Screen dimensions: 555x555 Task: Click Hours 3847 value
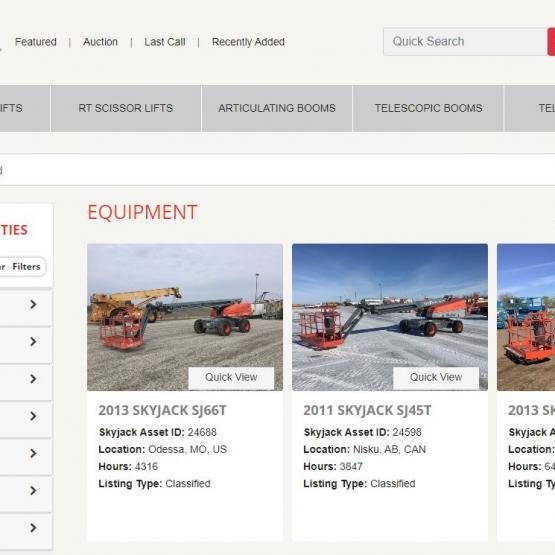[x=351, y=467]
